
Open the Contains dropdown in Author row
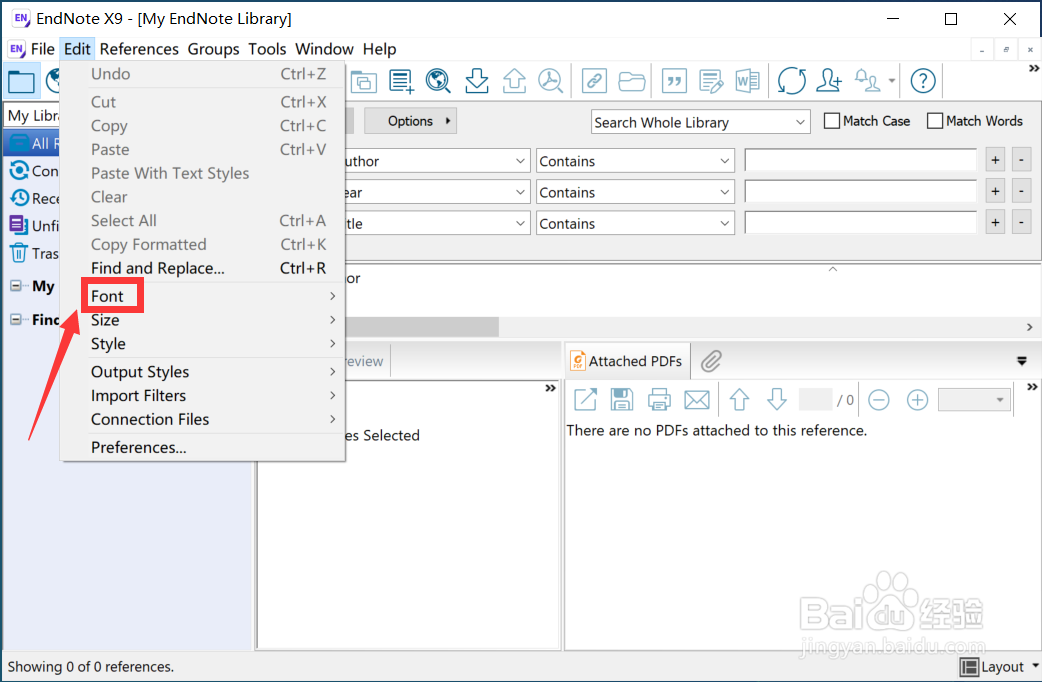[635, 161]
